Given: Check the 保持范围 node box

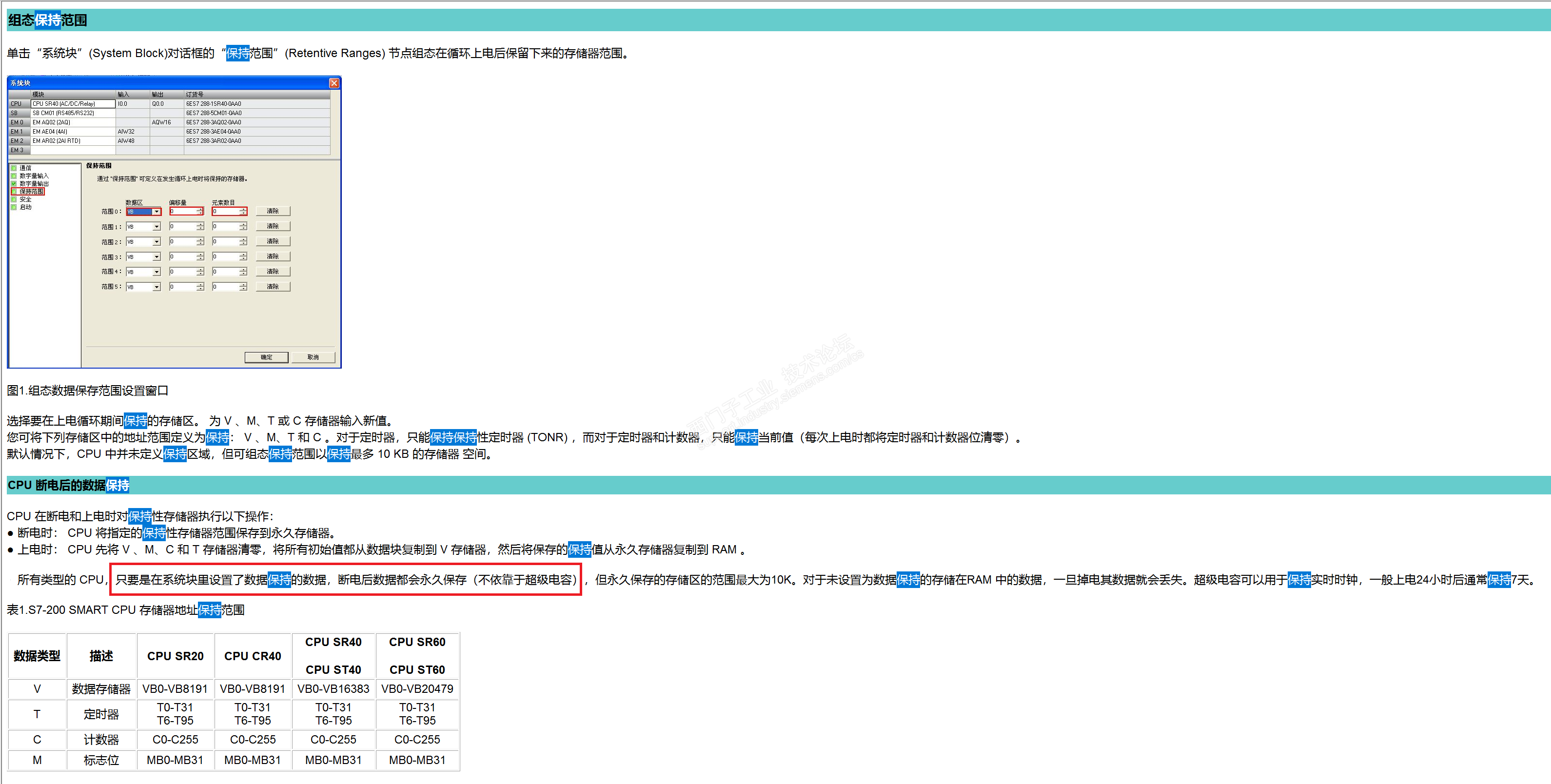Looking at the screenshot, I should point(14,192).
